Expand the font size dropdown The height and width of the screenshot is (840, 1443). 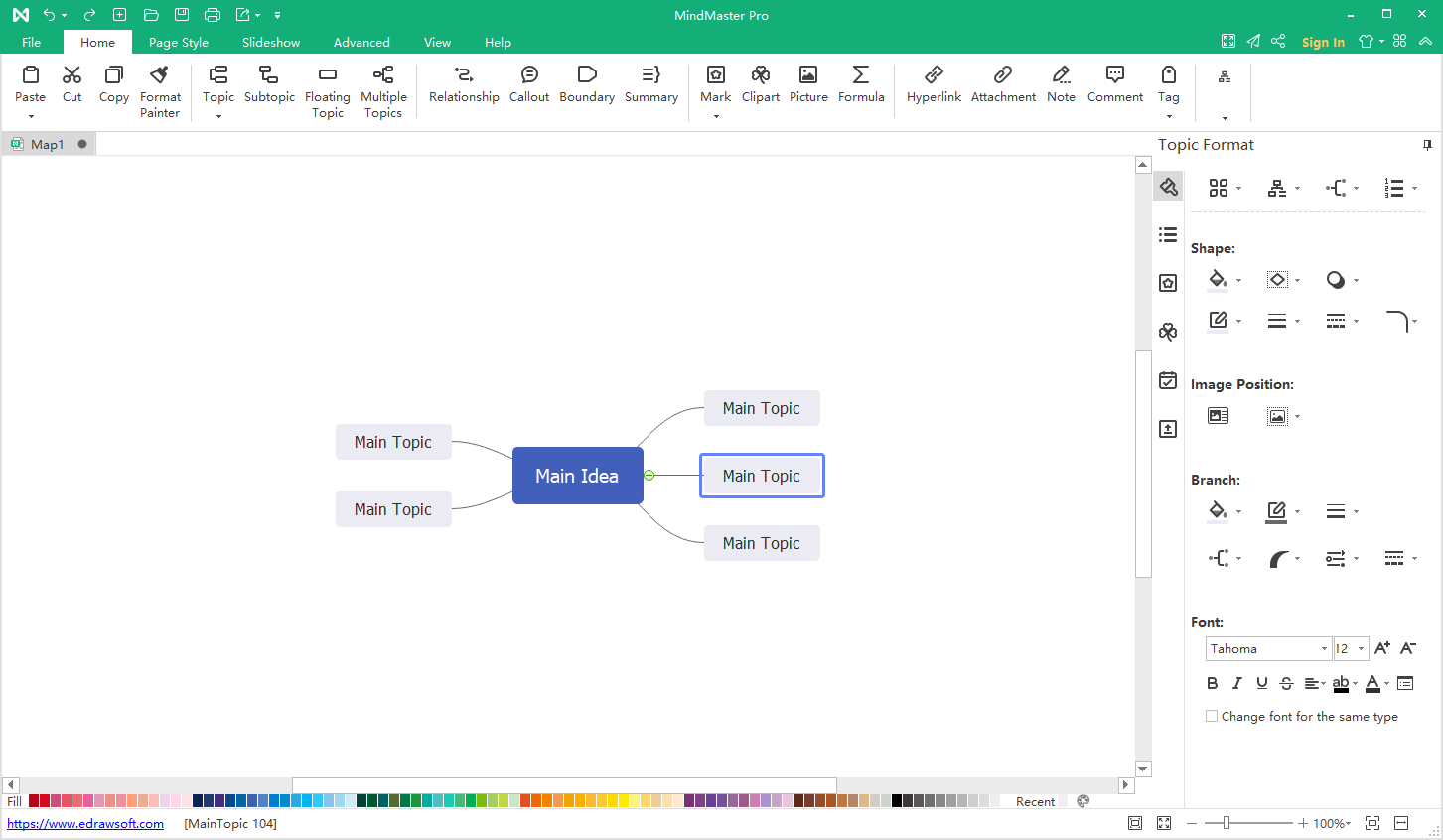pyautogui.click(x=1361, y=649)
